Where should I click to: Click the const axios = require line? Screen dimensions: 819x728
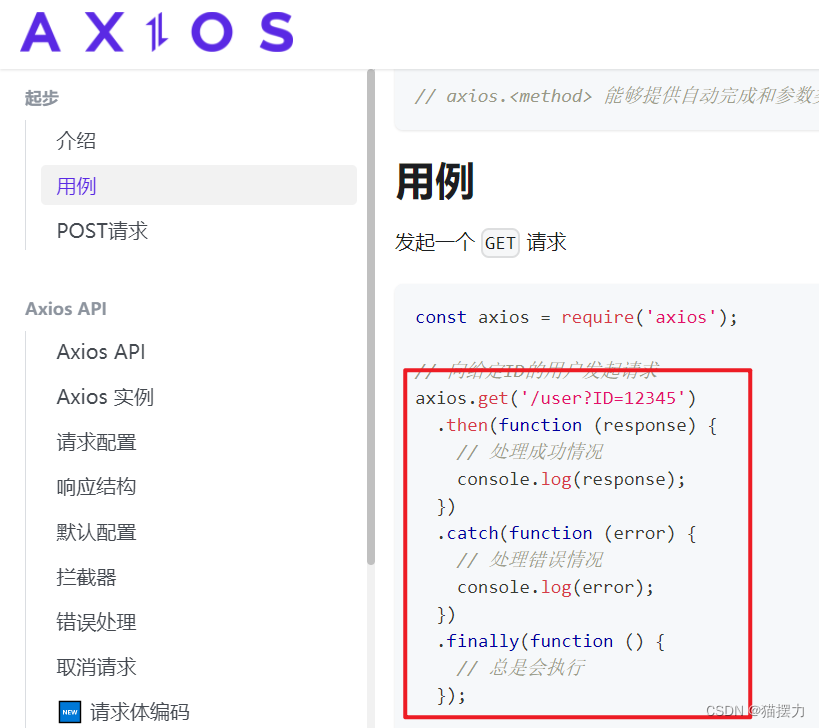[x=576, y=317]
